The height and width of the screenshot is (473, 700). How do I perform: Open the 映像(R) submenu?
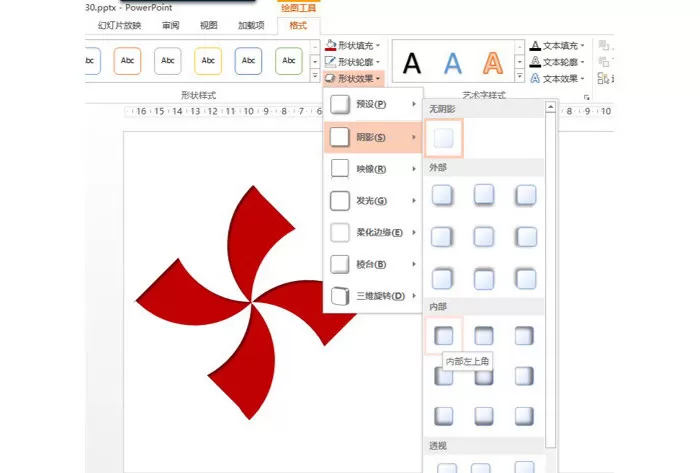coord(373,169)
